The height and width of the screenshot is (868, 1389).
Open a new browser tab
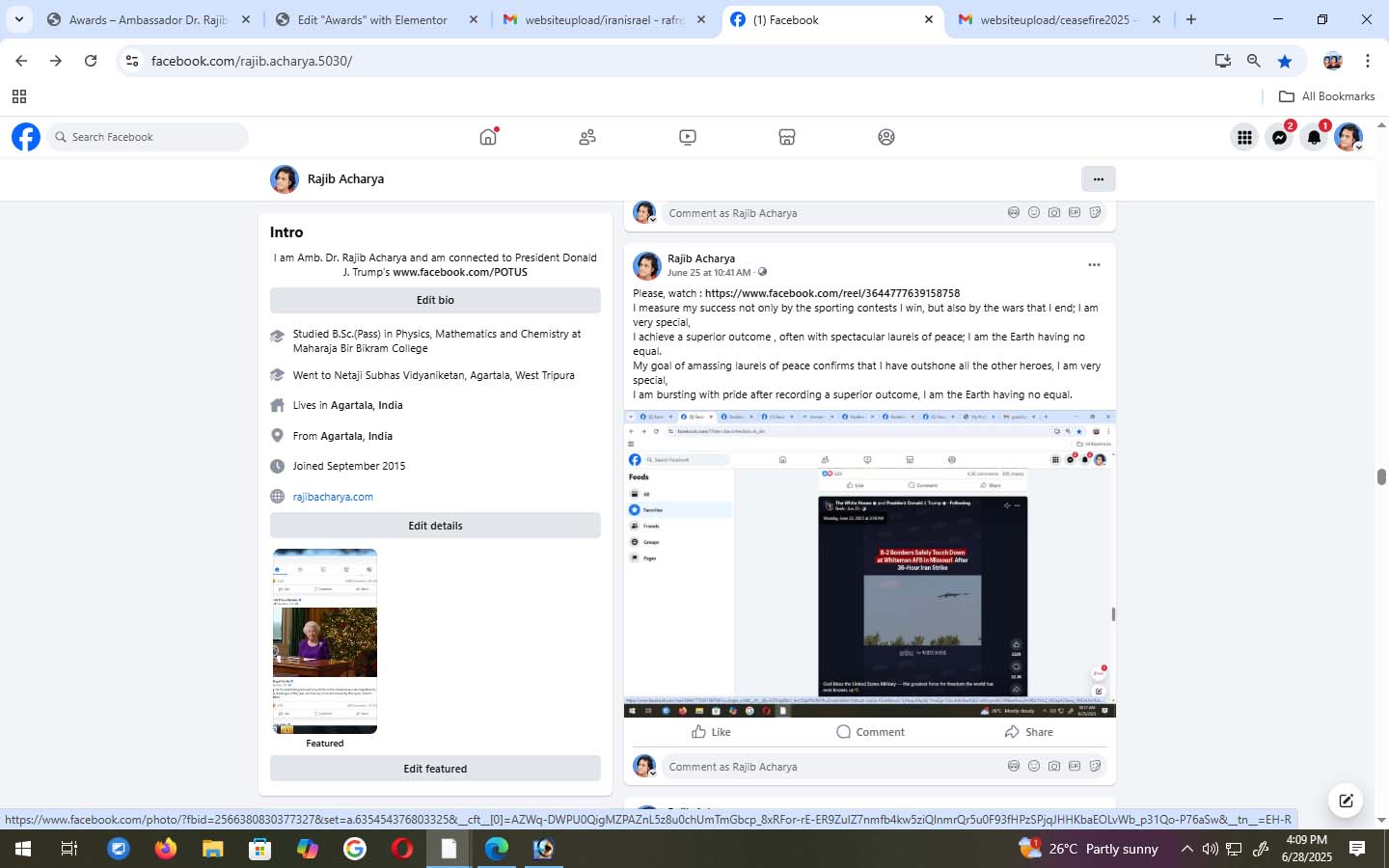[1191, 19]
